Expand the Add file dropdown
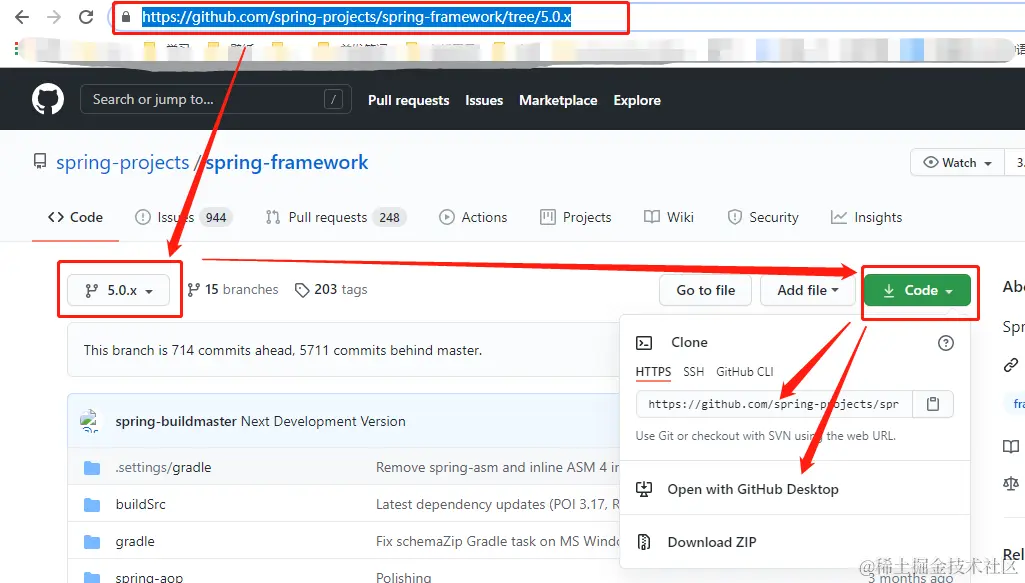Image resolution: width=1025 pixels, height=583 pixels. (x=807, y=290)
